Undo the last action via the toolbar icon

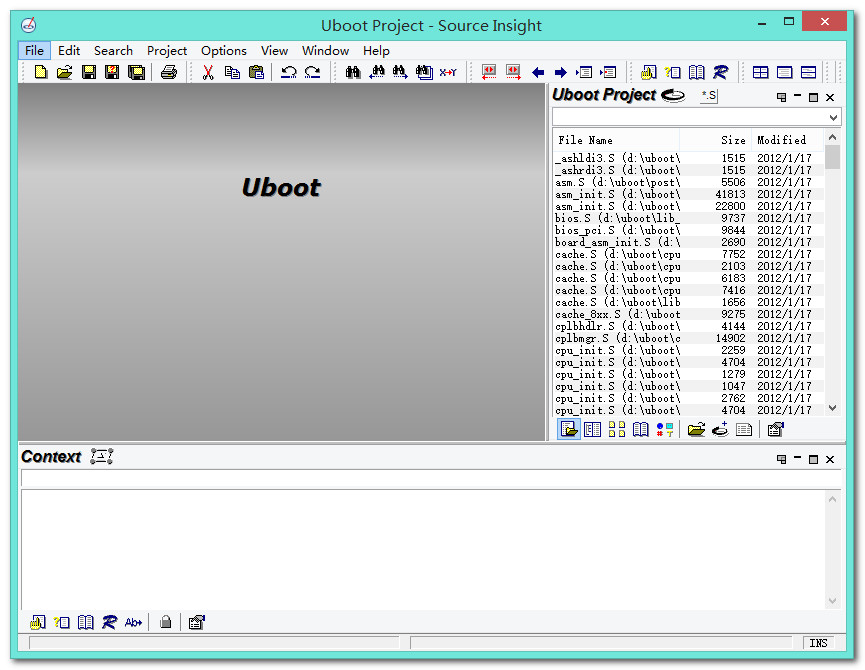(x=289, y=71)
